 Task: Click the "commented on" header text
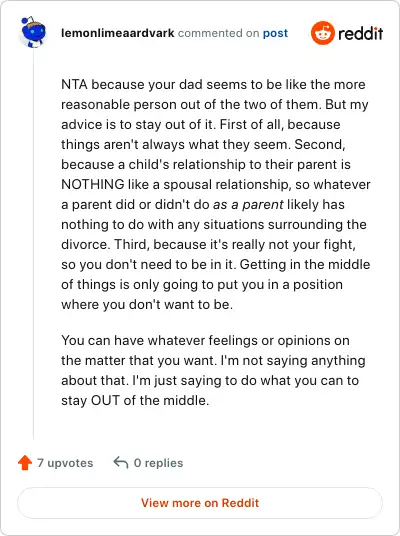(x=218, y=33)
